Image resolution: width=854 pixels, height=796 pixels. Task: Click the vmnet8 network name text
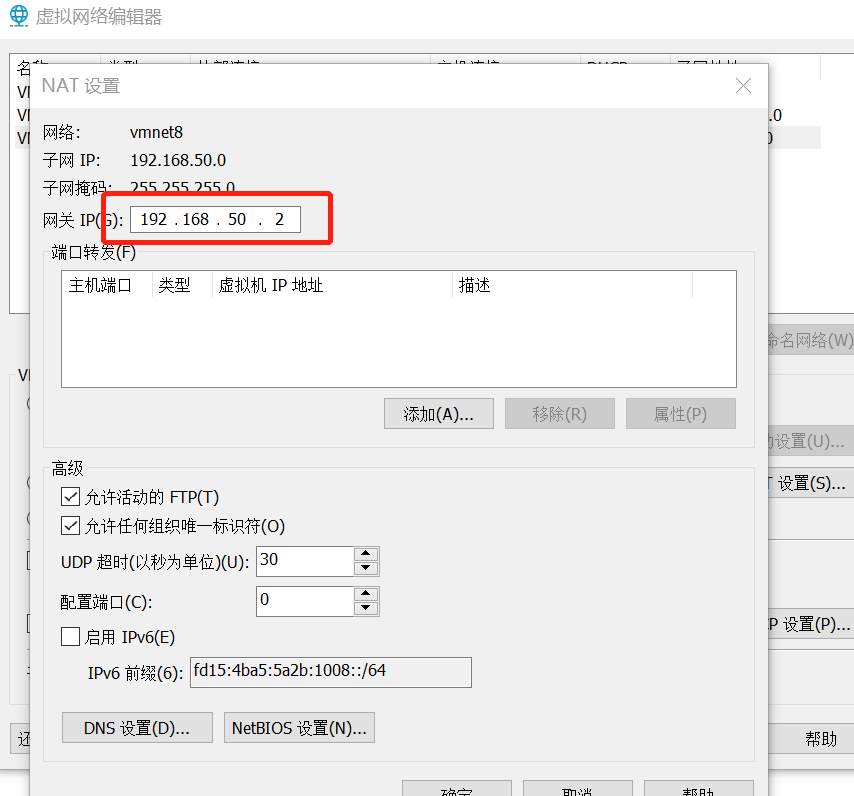[x=156, y=132]
